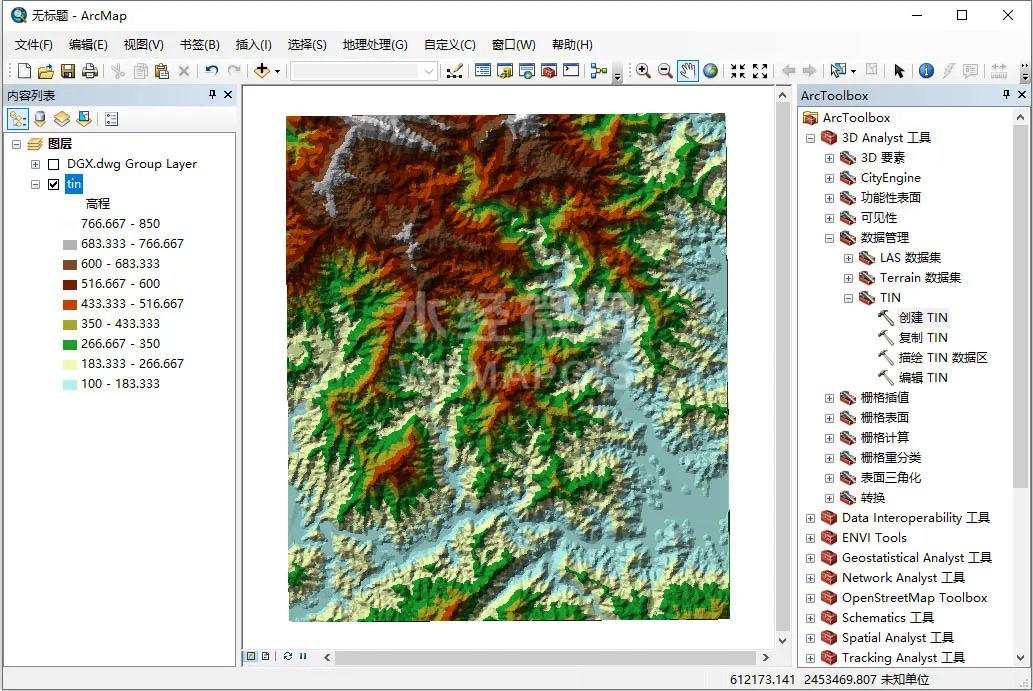Viewport: 1033px width, 691px height.
Task: Uncheck the tin layer visibility
Action: (54, 184)
